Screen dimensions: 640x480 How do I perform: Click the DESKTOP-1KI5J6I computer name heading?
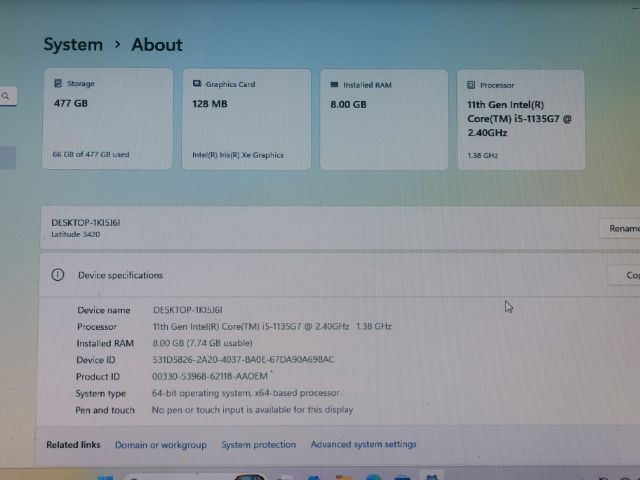click(x=86, y=222)
